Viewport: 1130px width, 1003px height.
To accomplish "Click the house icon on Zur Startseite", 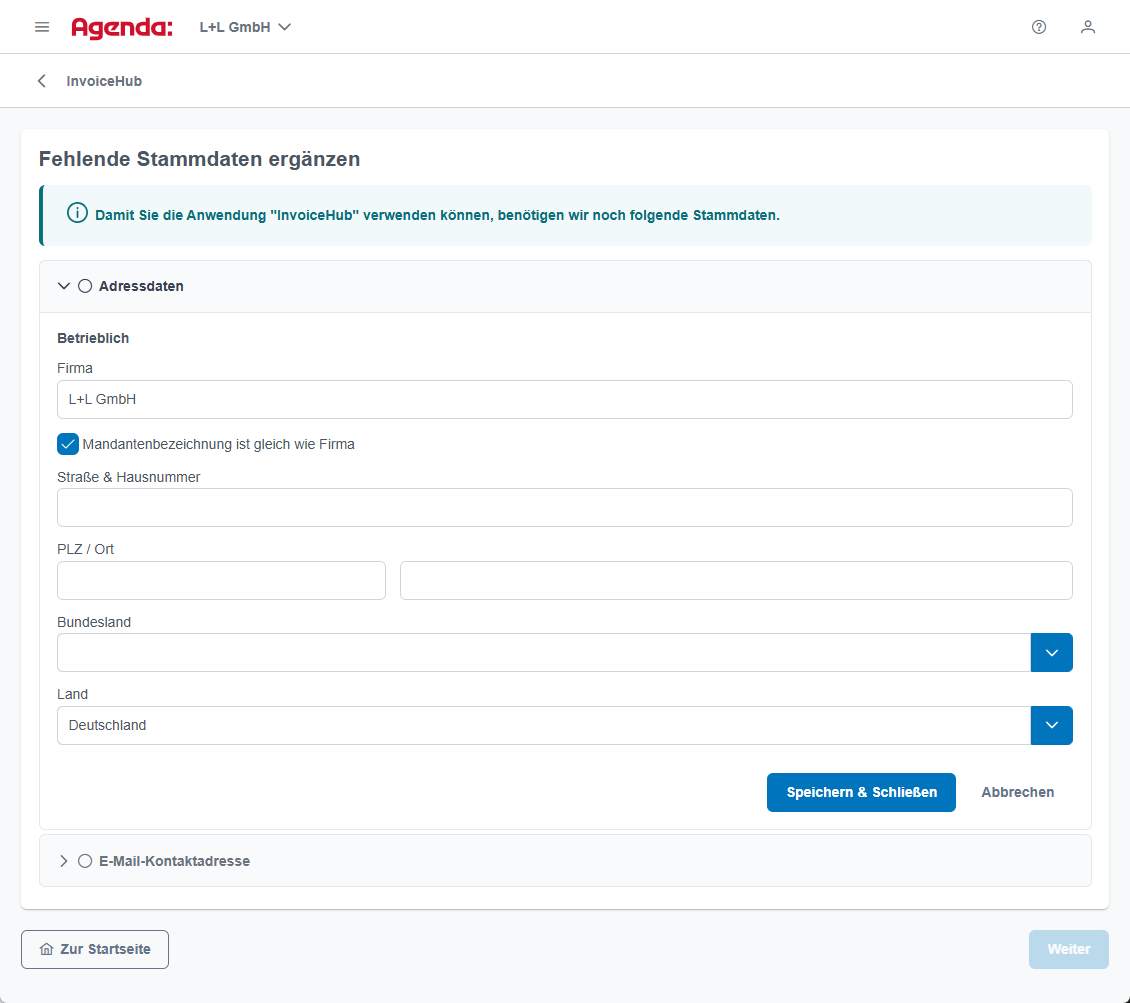I will tap(46, 949).
